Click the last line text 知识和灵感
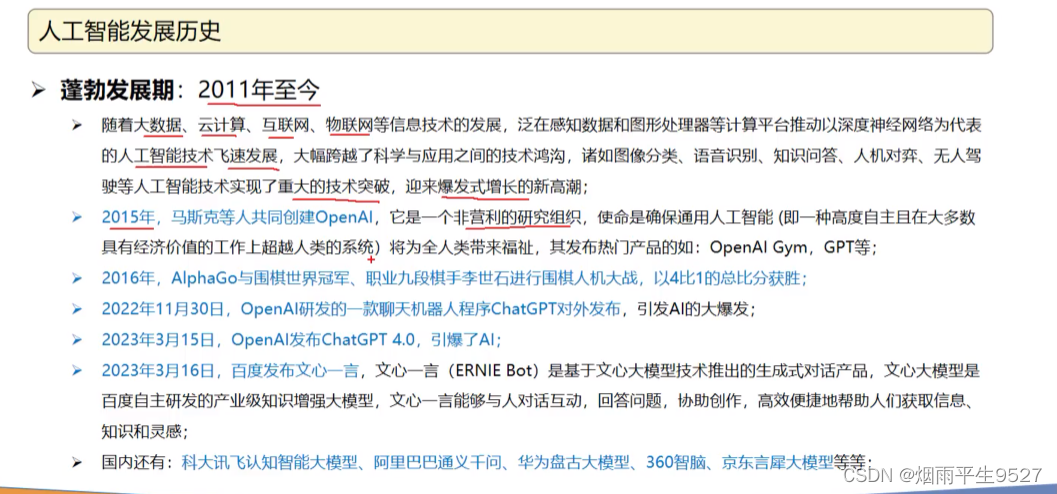 coord(140,431)
